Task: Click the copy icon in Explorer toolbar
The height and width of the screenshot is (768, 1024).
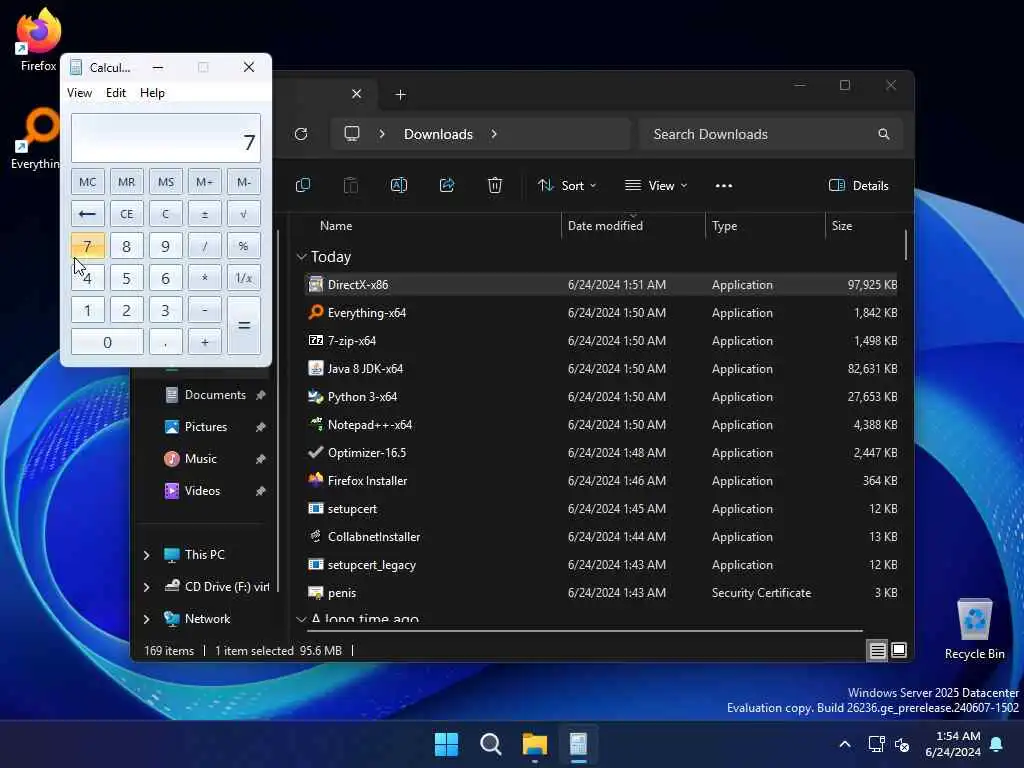Action: 303,185
